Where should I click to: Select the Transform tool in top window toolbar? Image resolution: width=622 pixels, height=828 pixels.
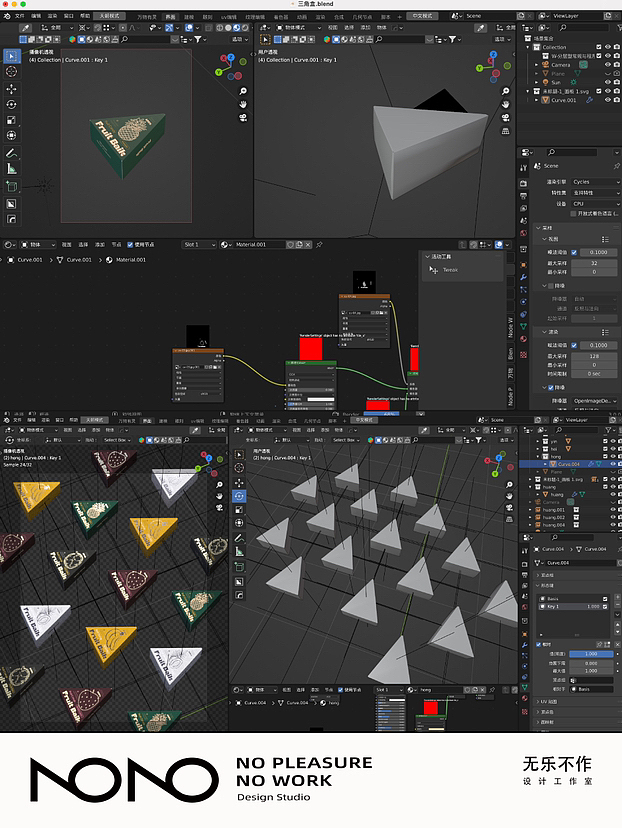pyautogui.click(x=12, y=135)
